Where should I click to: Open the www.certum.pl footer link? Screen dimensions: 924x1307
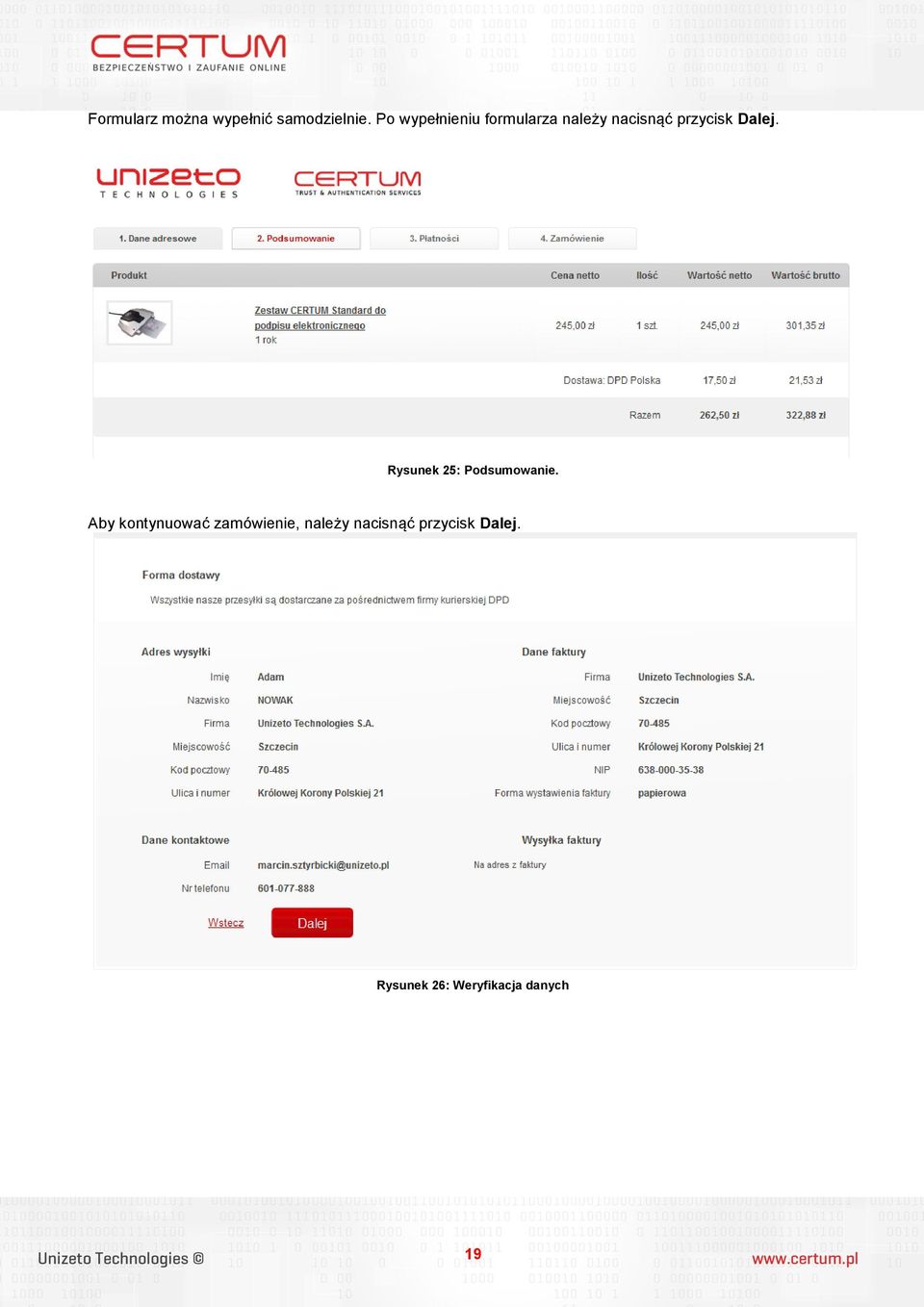(x=805, y=1259)
